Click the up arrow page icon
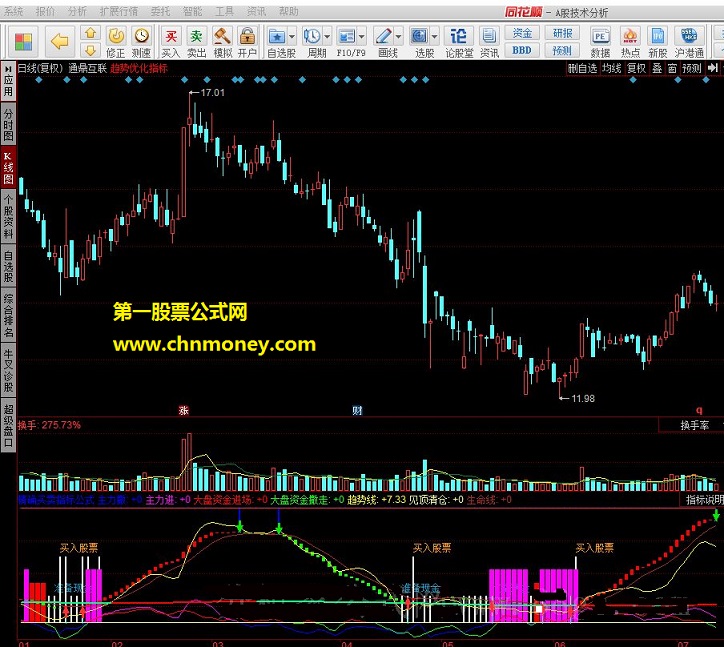724x647 pixels. coord(90,33)
